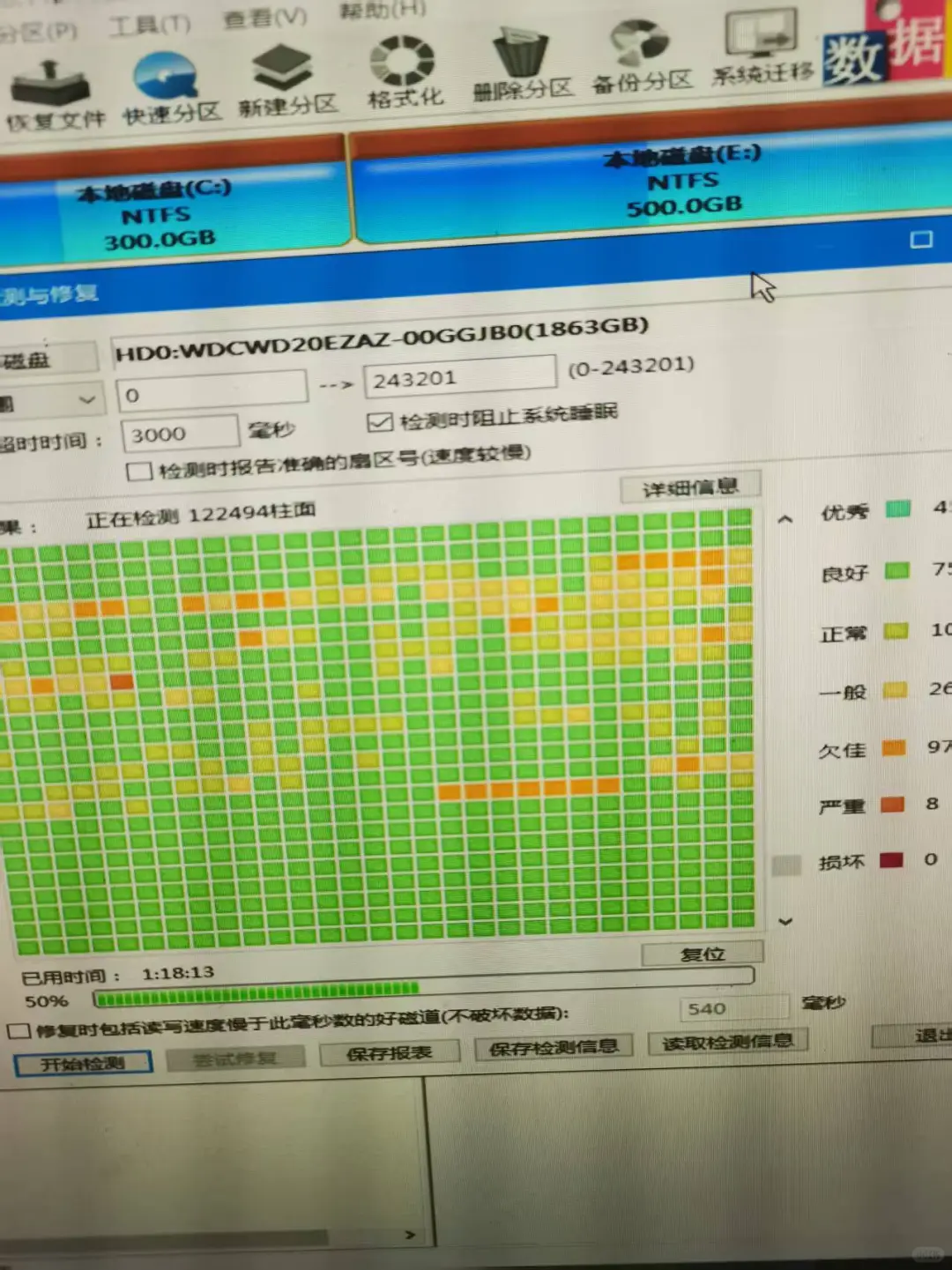Click the range text (0-243201)
The width and height of the screenshot is (952, 1270).
pos(631,367)
